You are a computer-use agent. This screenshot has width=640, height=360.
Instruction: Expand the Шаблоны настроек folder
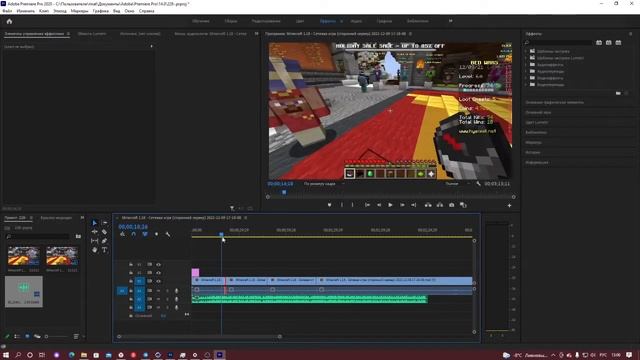tap(527, 51)
